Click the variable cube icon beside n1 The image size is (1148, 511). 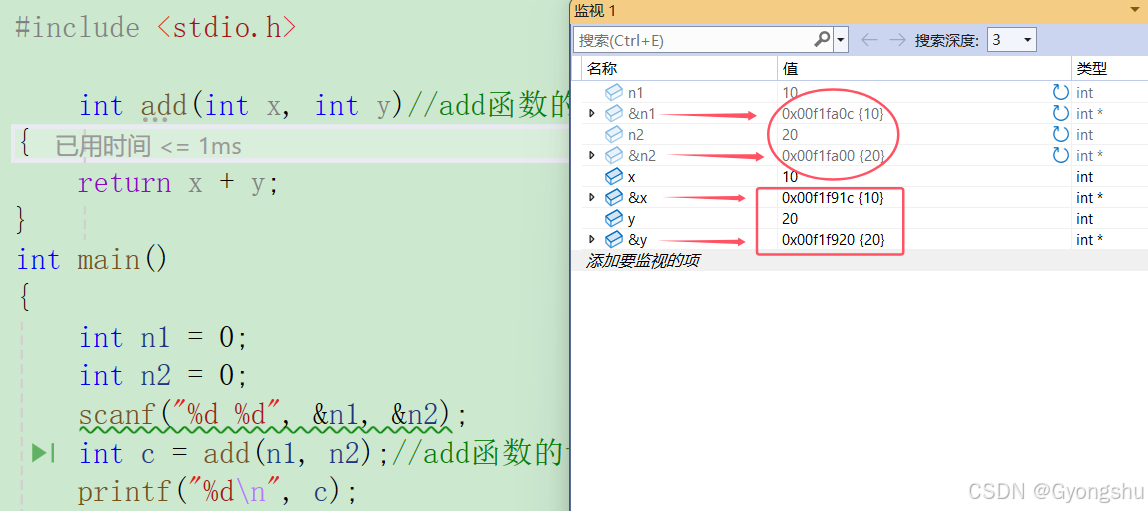(x=614, y=92)
